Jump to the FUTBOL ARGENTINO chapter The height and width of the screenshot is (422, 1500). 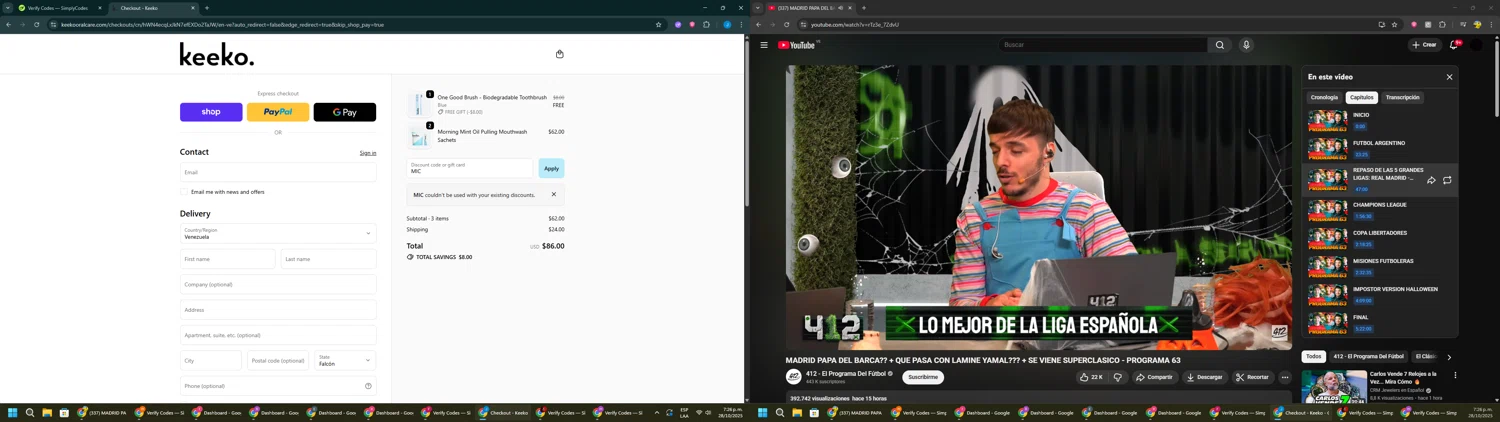click(x=1381, y=148)
